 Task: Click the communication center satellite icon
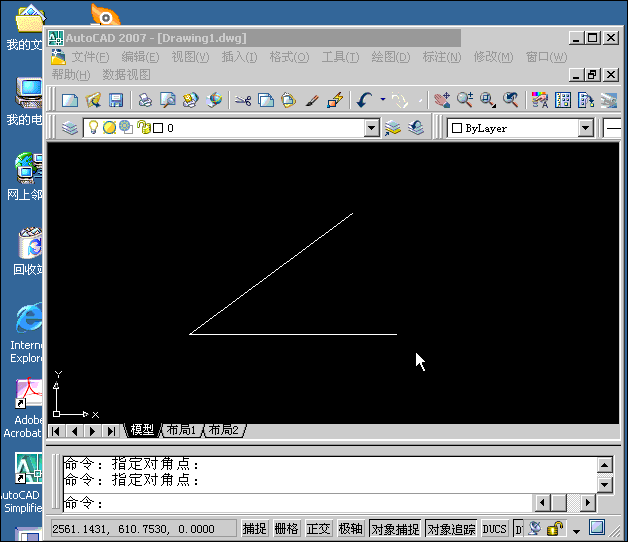click(x=534, y=529)
